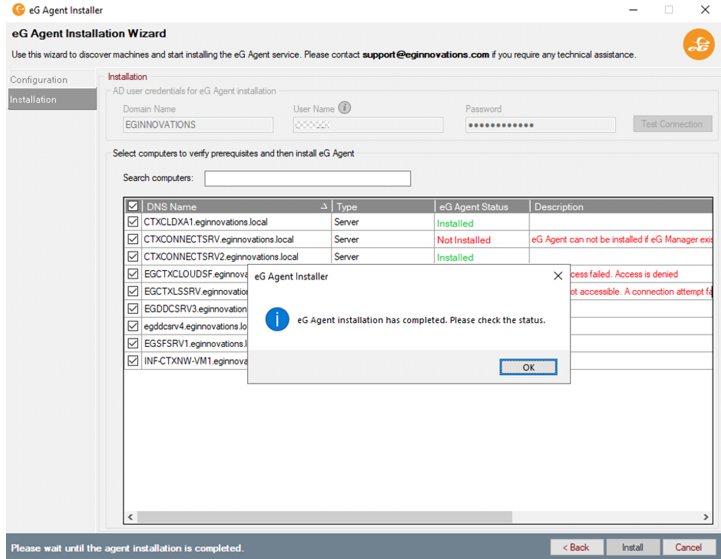Select the egddcsrv4 computer row name
Image resolution: width=721 pixels, height=559 pixels.
[x=195, y=326]
